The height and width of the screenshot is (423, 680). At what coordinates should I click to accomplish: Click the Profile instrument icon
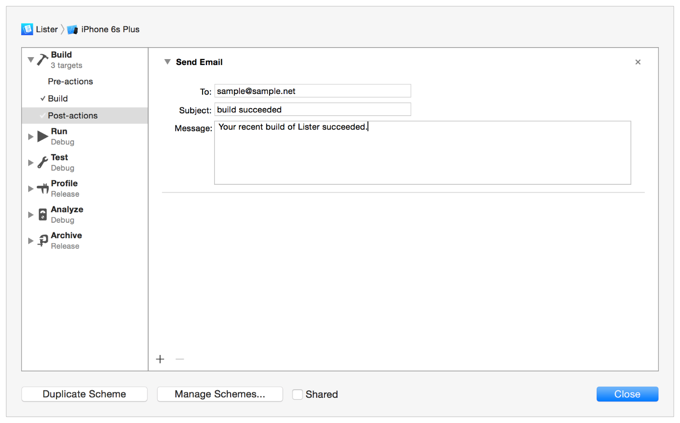(x=42, y=188)
